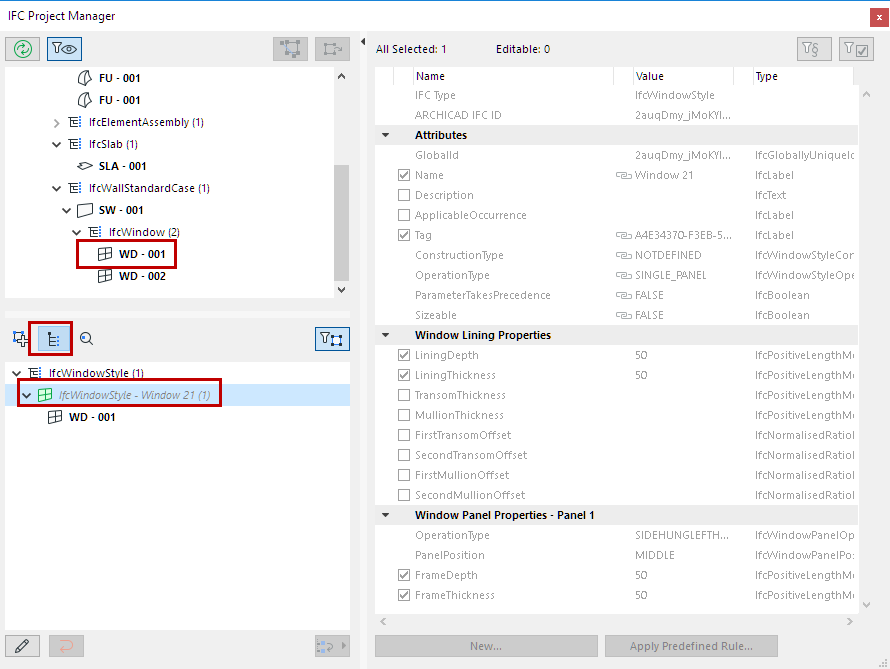
Task: Toggle the filter visible elements eye icon
Action: point(64,49)
